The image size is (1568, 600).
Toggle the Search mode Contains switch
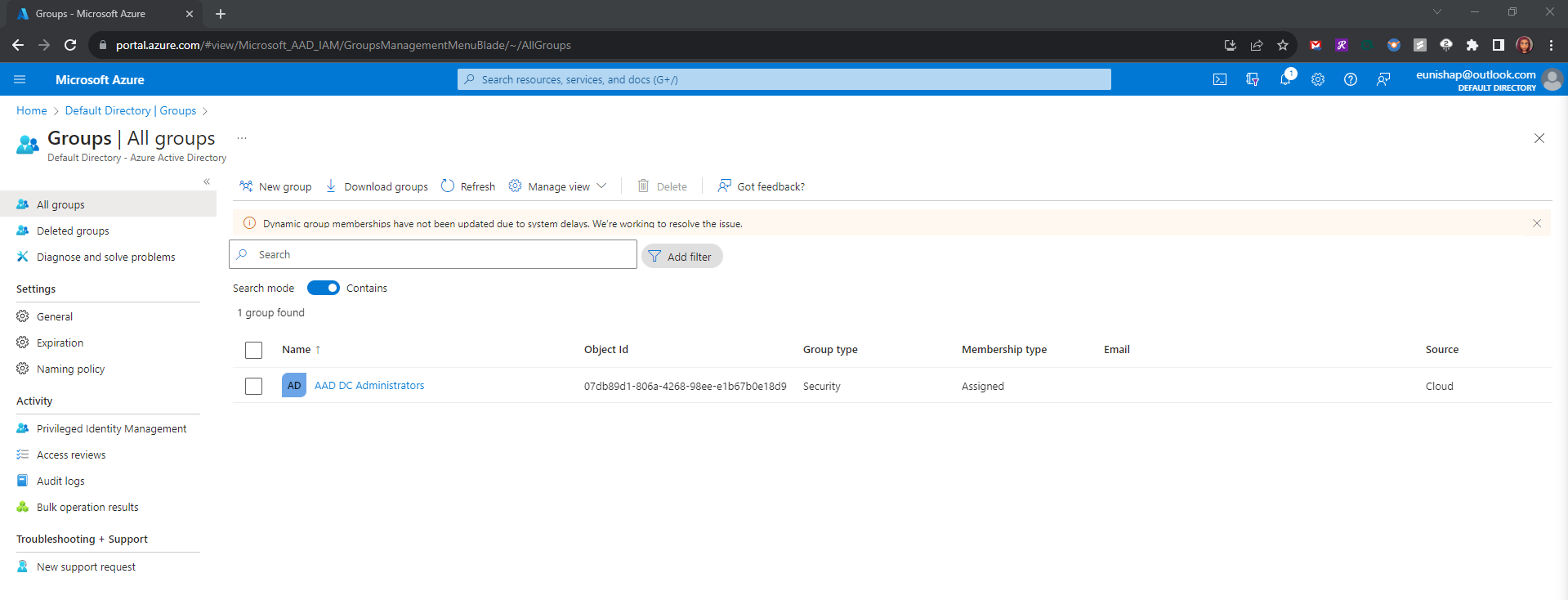click(323, 288)
